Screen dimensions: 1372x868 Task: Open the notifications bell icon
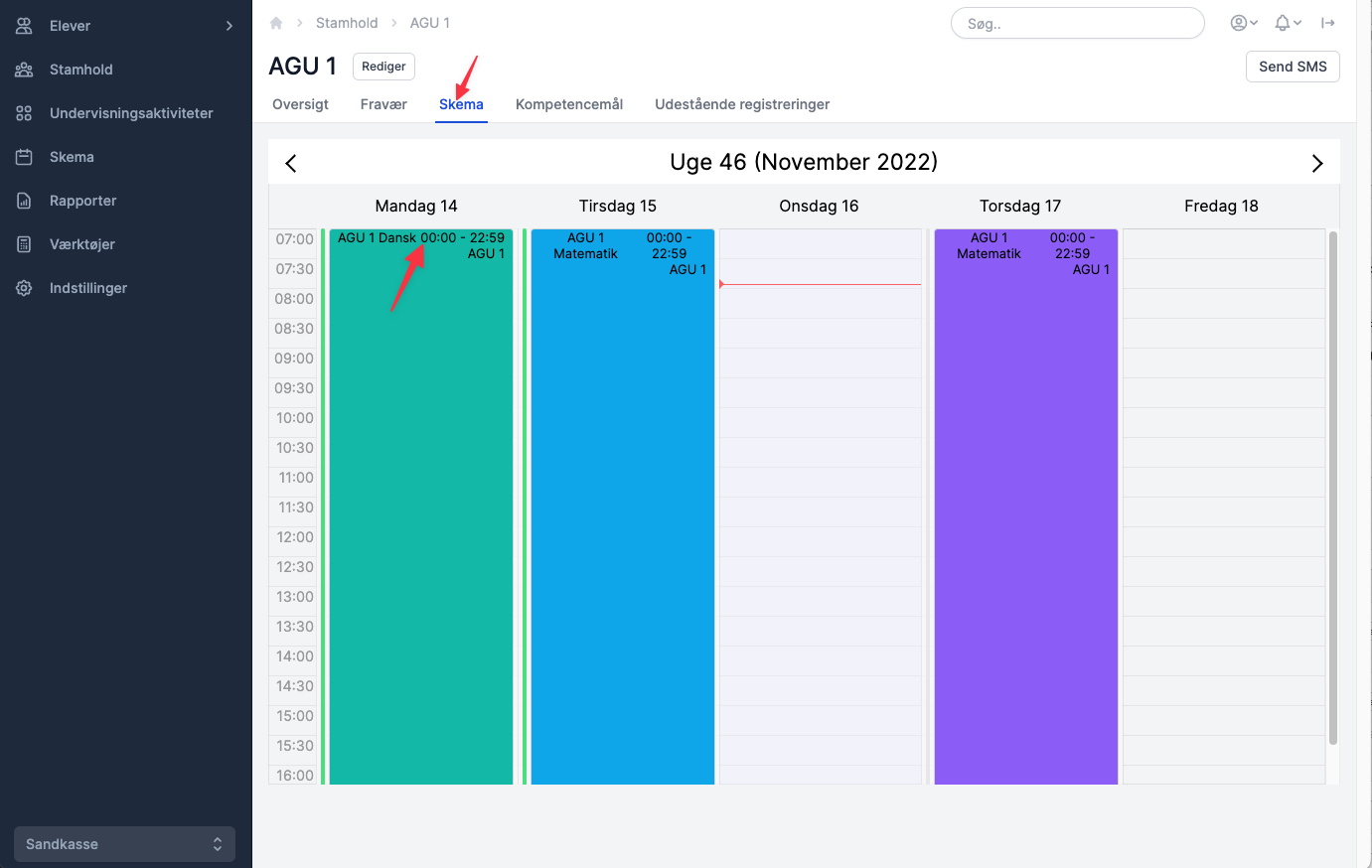click(1288, 23)
